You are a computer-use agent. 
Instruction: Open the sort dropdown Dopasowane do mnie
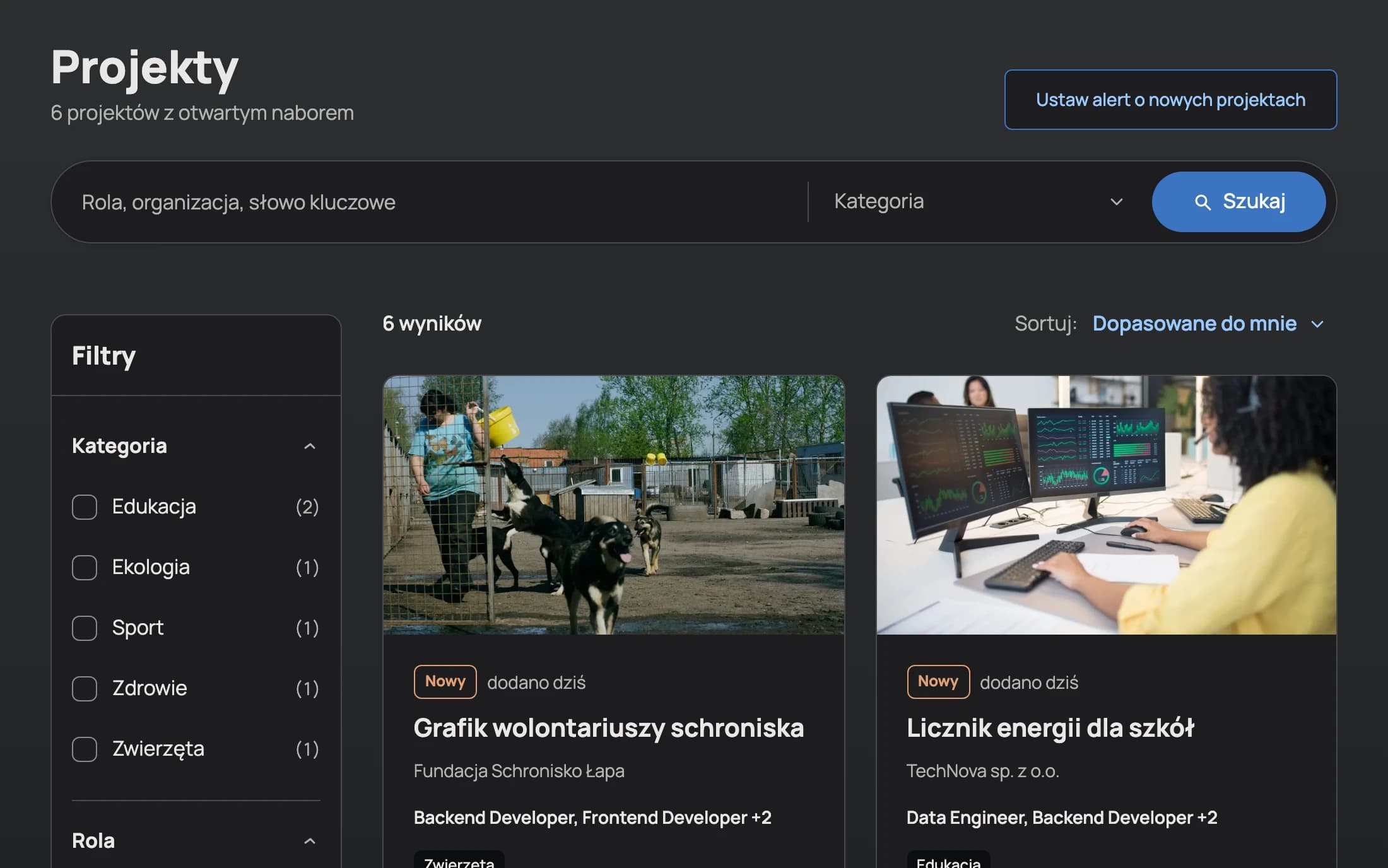pyautogui.click(x=1208, y=324)
